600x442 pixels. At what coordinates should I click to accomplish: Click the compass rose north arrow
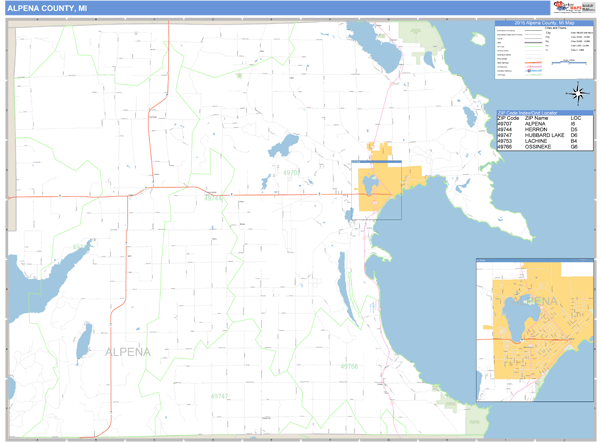point(577,95)
